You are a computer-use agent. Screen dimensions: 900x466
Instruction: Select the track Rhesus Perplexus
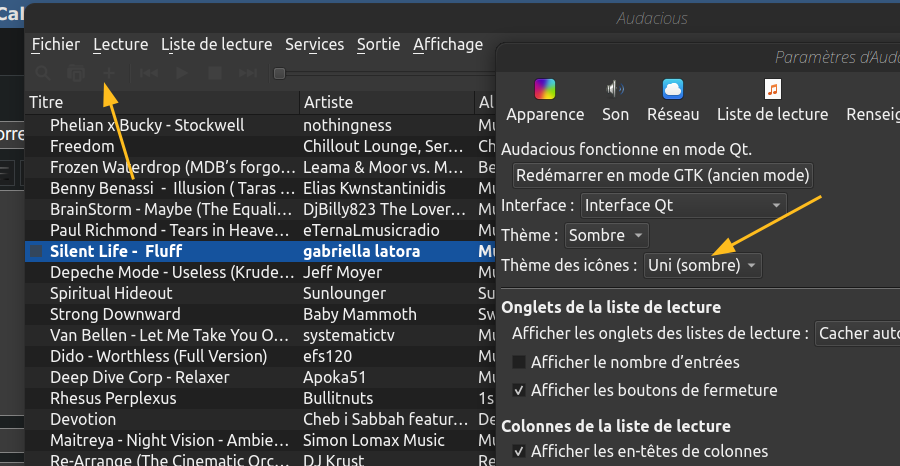coord(113,398)
